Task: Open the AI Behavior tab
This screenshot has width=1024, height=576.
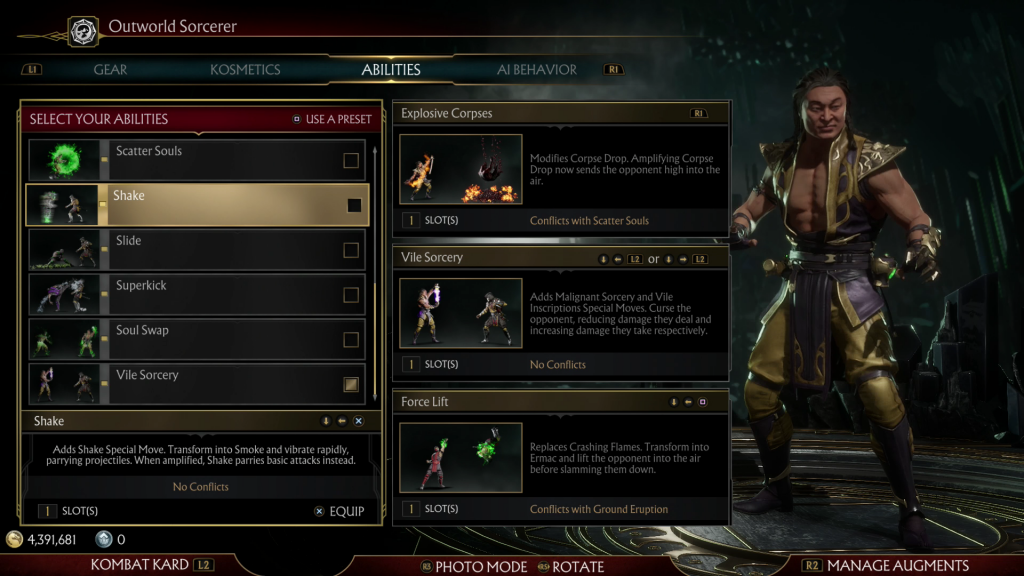Action: (x=537, y=69)
